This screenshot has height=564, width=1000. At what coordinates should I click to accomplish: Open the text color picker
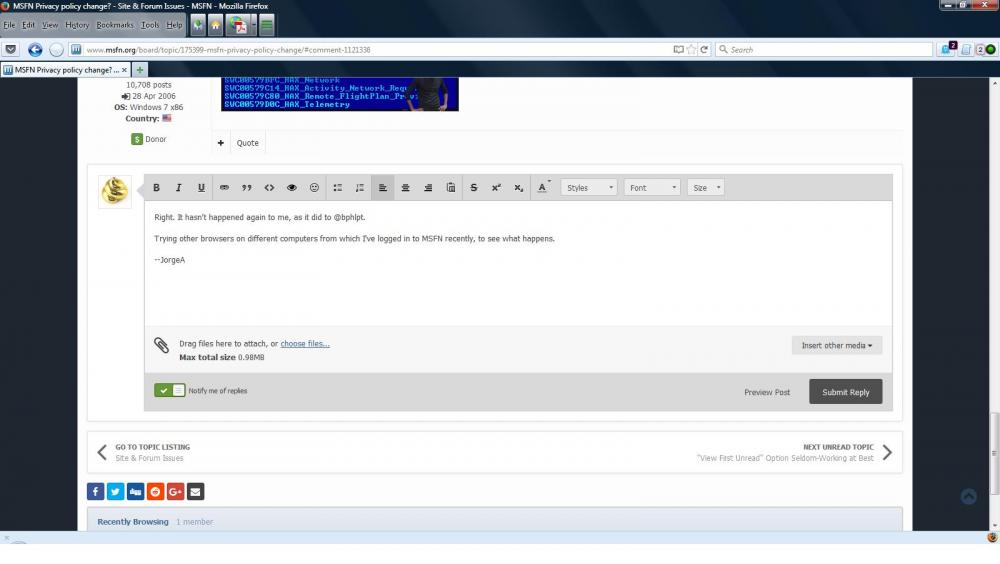pos(543,188)
